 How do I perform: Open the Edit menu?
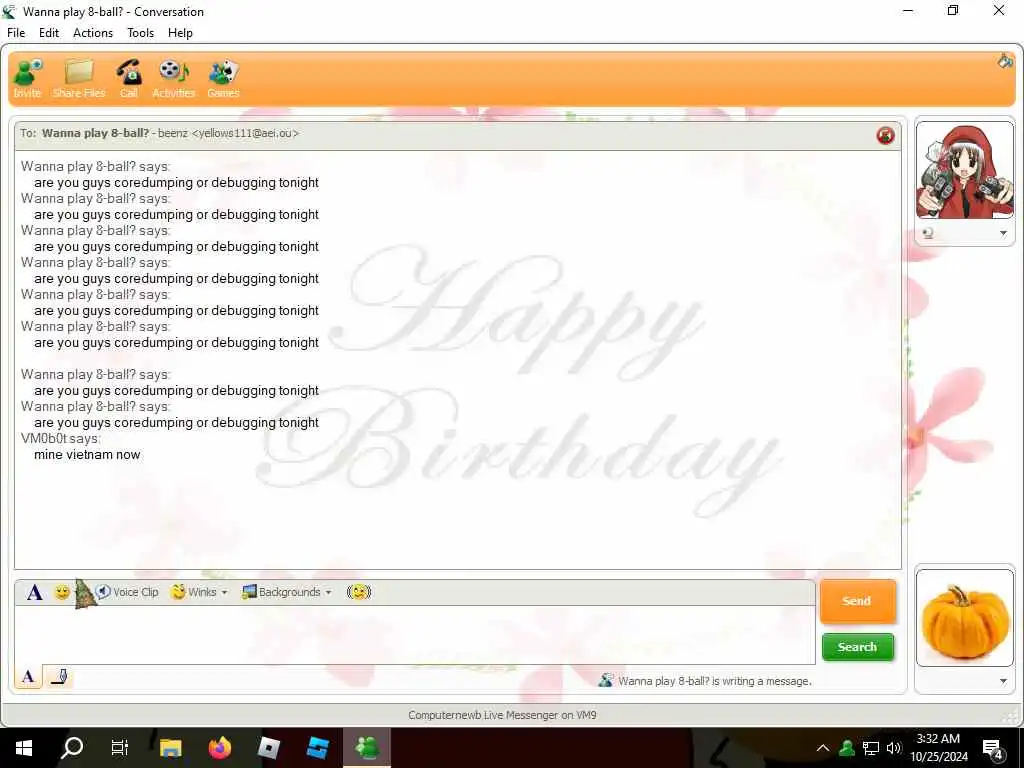tap(48, 33)
